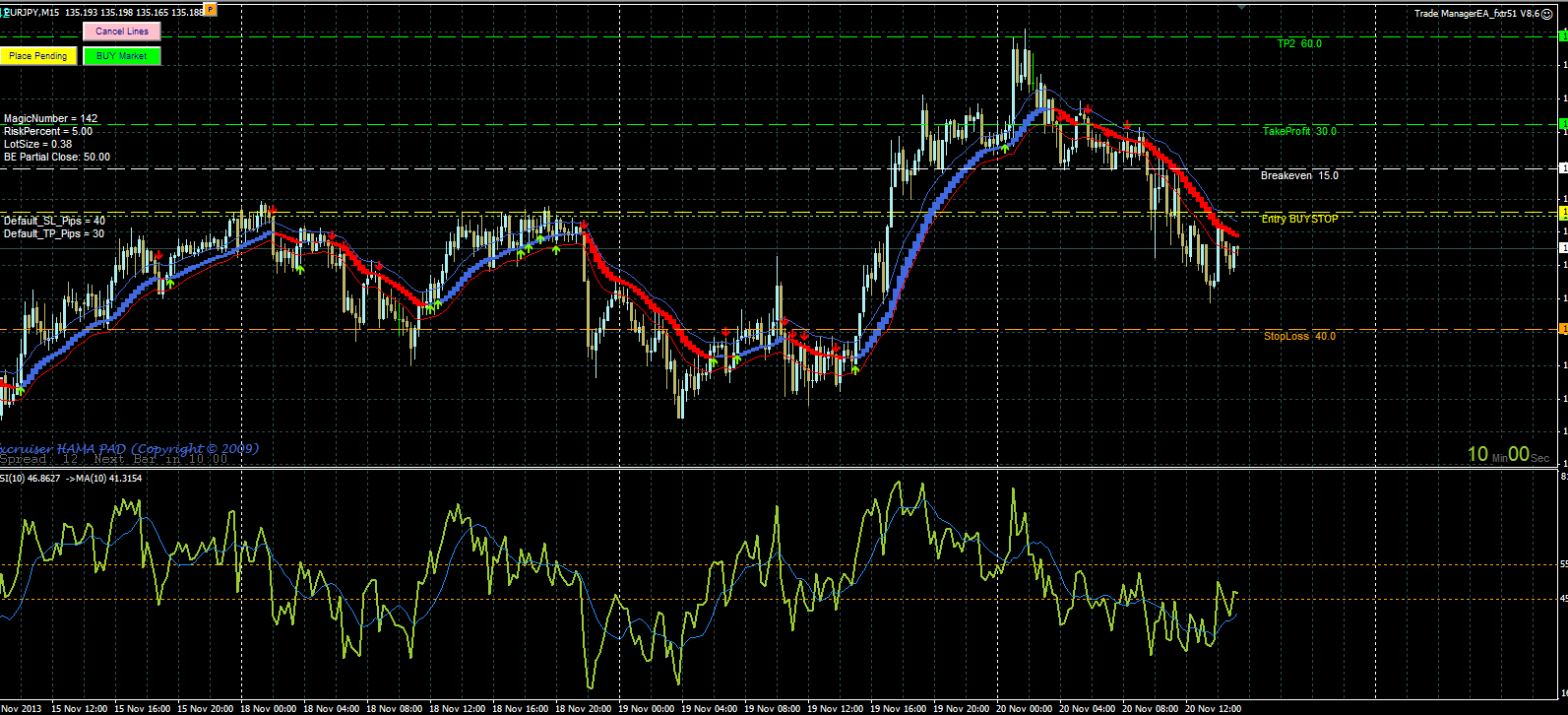
Task: Click the orange P icon beside price quotes
Action: pyautogui.click(x=211, y=10)
